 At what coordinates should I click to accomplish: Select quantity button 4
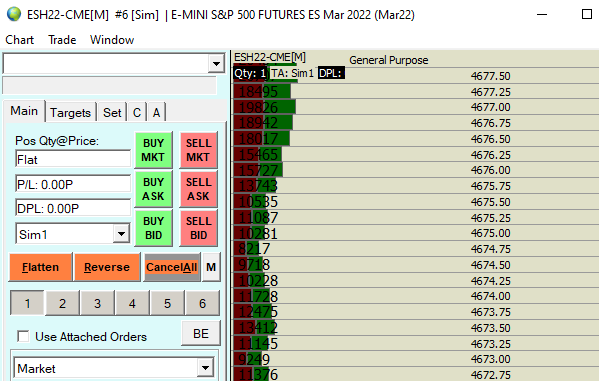(132, 303)
